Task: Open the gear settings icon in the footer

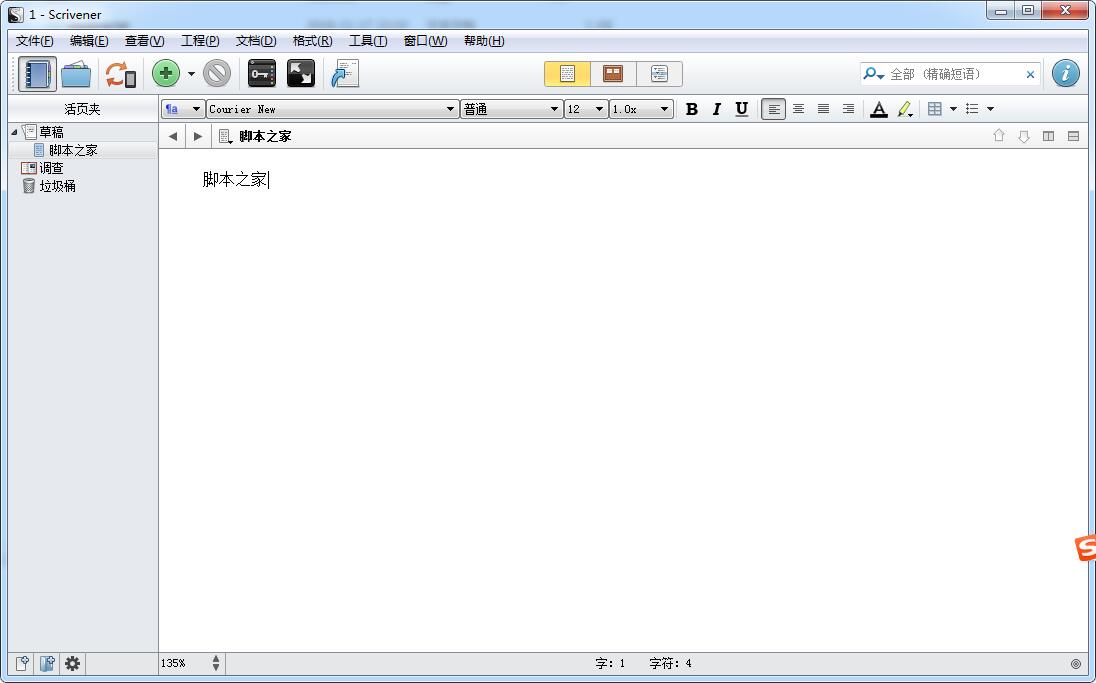Action: point(72,663)
